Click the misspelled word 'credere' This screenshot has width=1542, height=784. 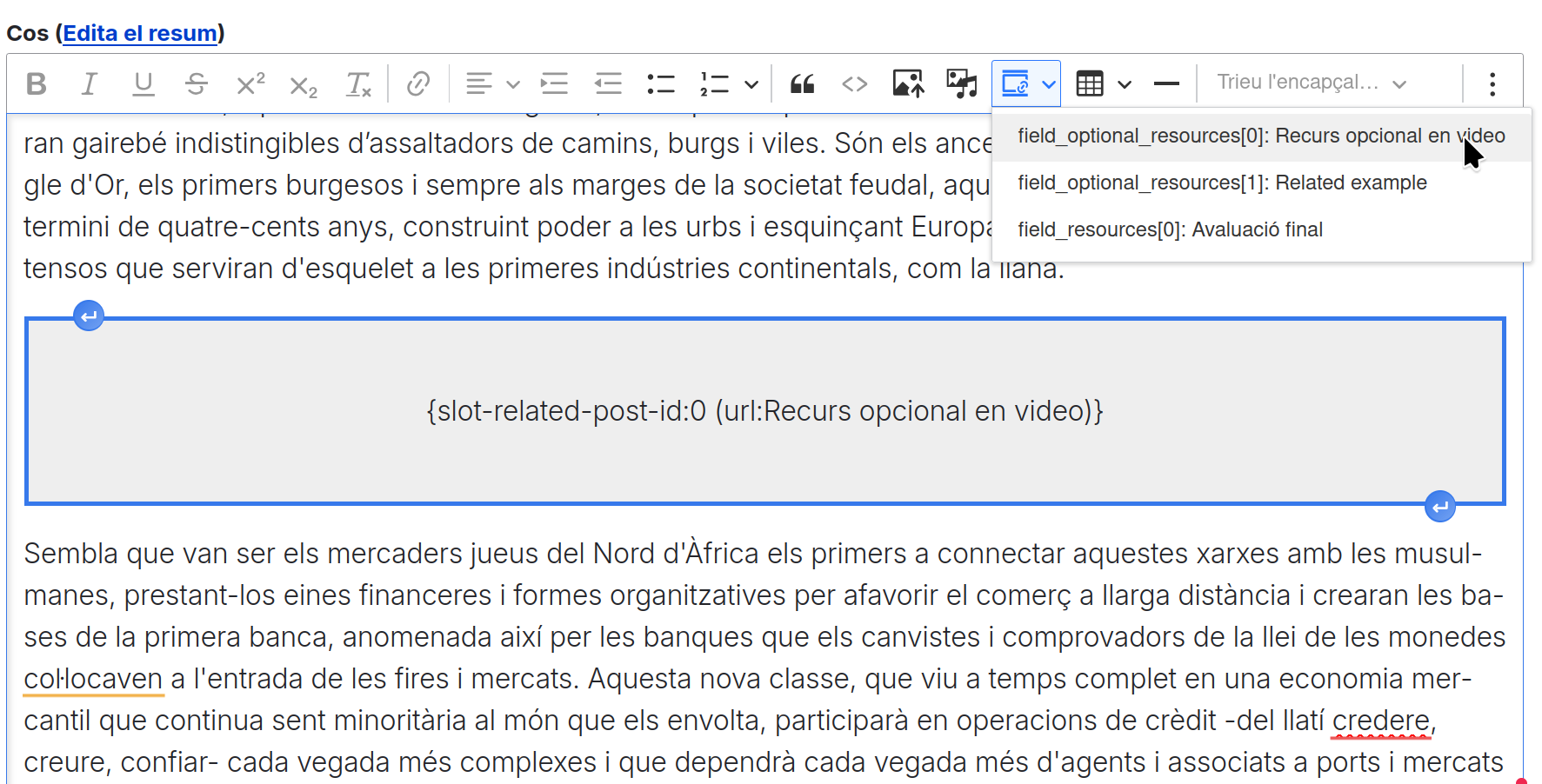point(1381,721)
